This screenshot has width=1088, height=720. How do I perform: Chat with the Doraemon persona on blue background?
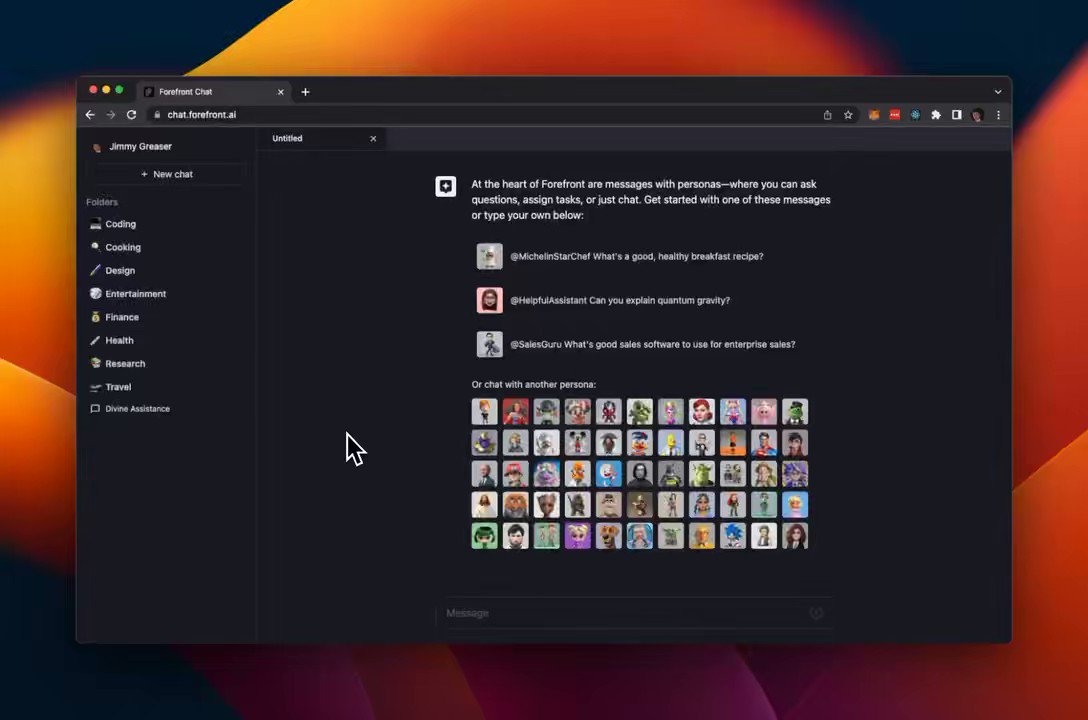pyautogui.click(x=609, y=474)
